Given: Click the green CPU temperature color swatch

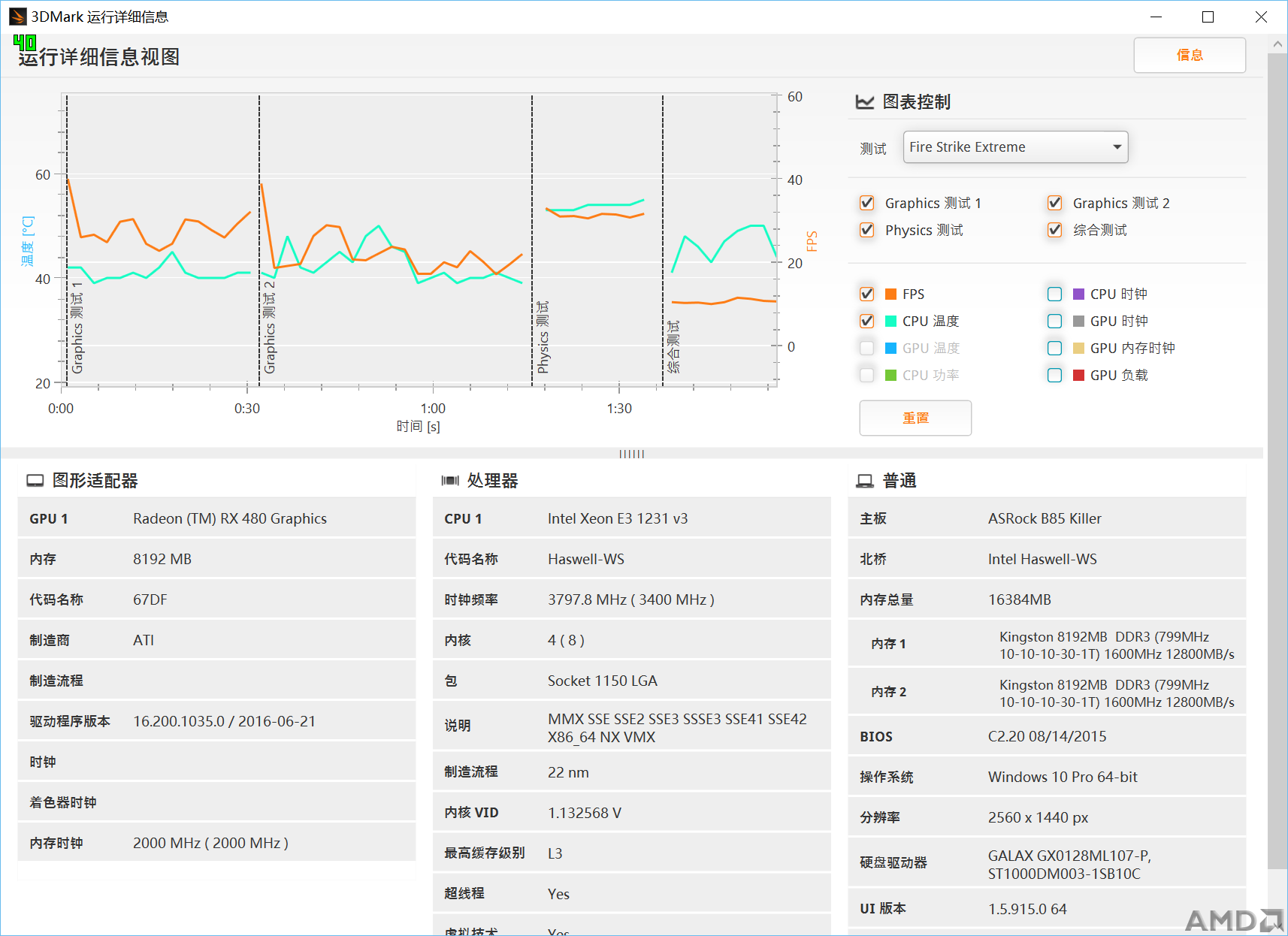Looking at the screenshot, I should tap(891, 322).
